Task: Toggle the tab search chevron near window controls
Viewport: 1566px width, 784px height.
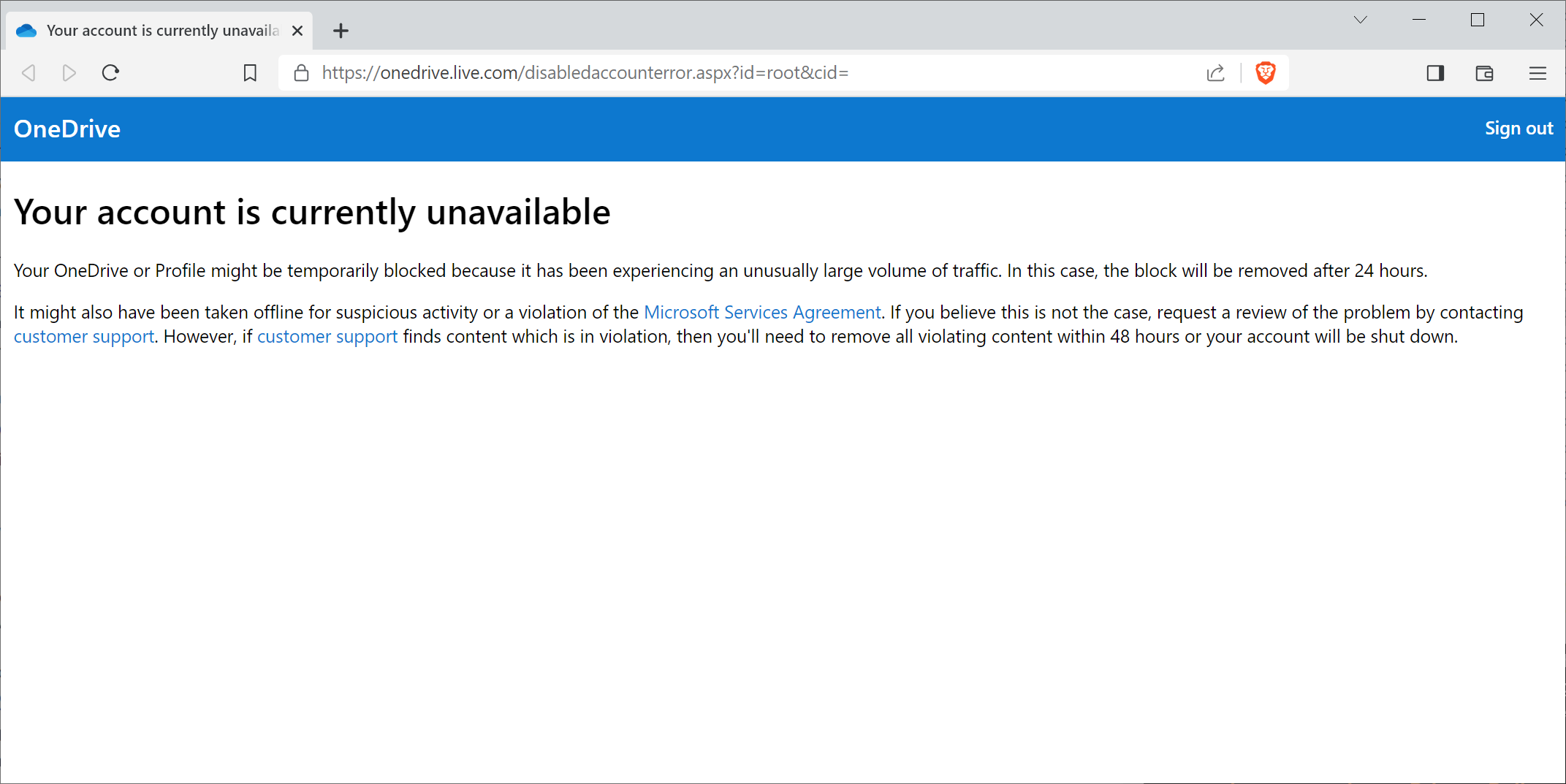Action: point(1360,20)
